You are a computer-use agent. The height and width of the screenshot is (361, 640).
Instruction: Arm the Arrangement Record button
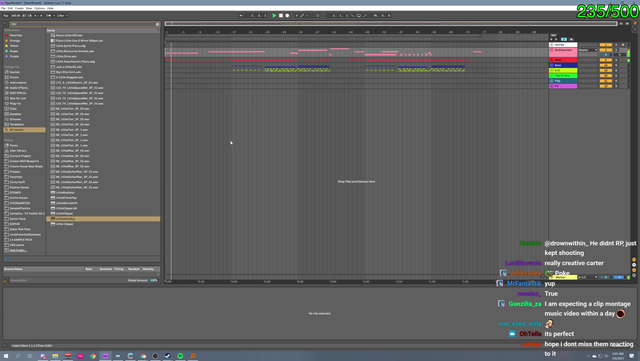287,16
